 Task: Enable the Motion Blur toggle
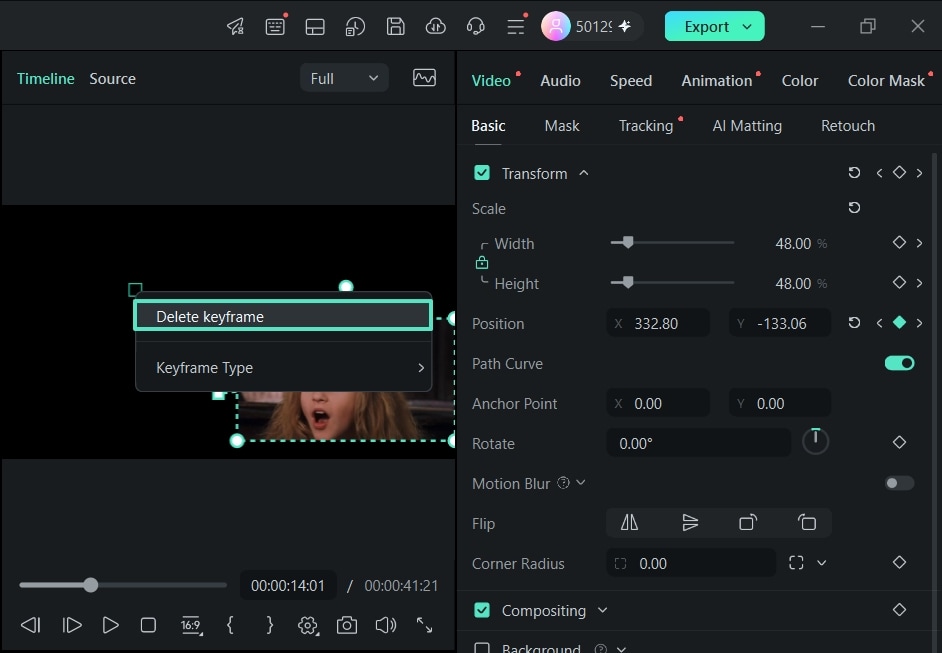tap(899, 483)
